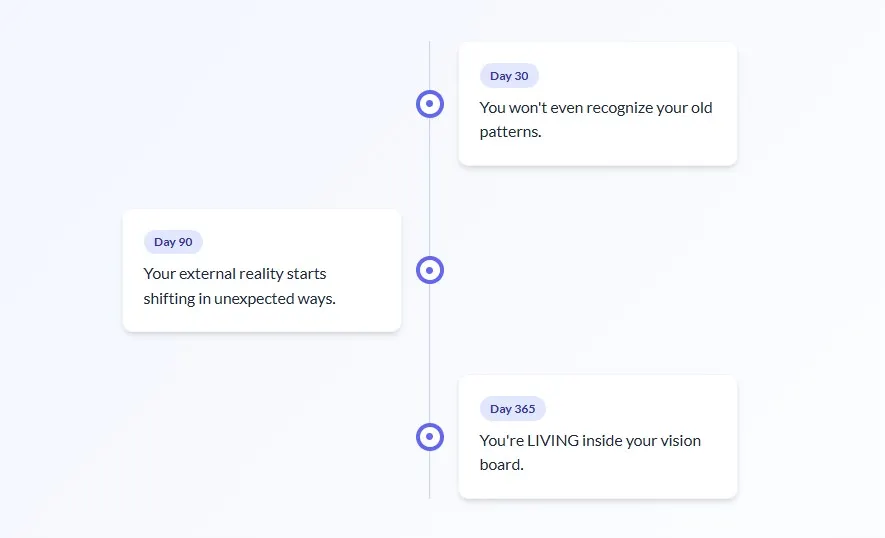Select the 'Day 90' badge label
885x538 pixels.
coord(173,242)
